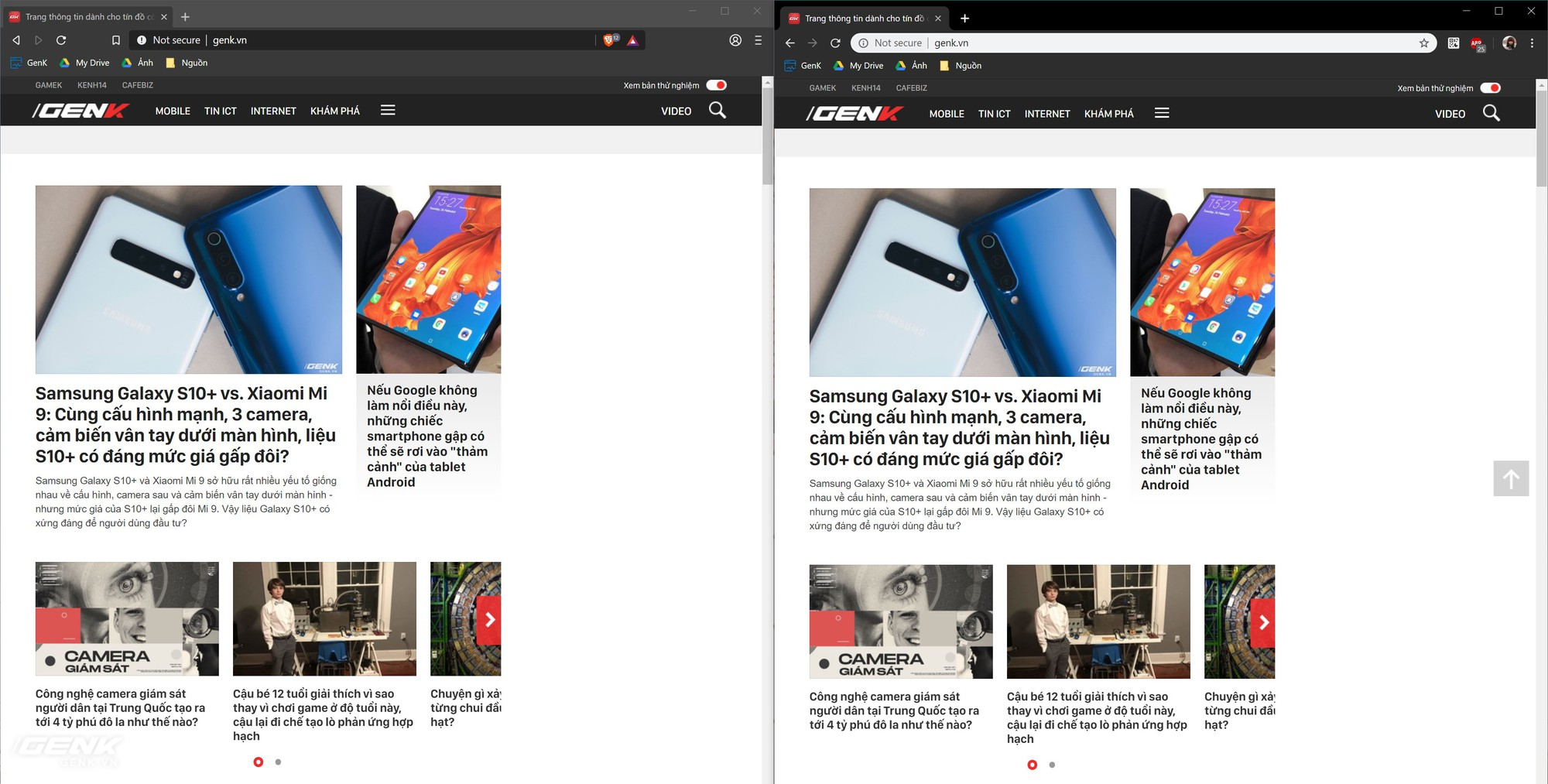Image resolution: width=1548 pixels, height=784 pixels.
Task: Click the Brave Rewards triangle icon
Action: click(632, 40)
